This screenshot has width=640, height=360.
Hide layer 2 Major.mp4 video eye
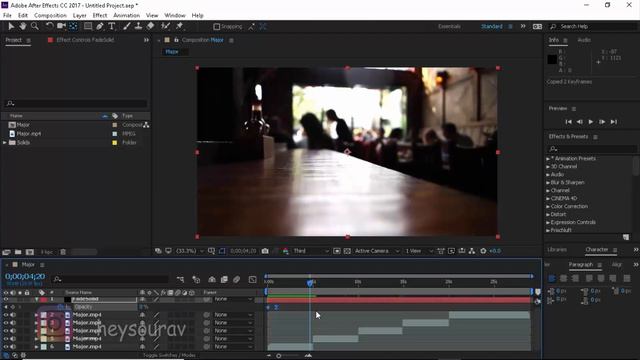click(x=6, y=315)
